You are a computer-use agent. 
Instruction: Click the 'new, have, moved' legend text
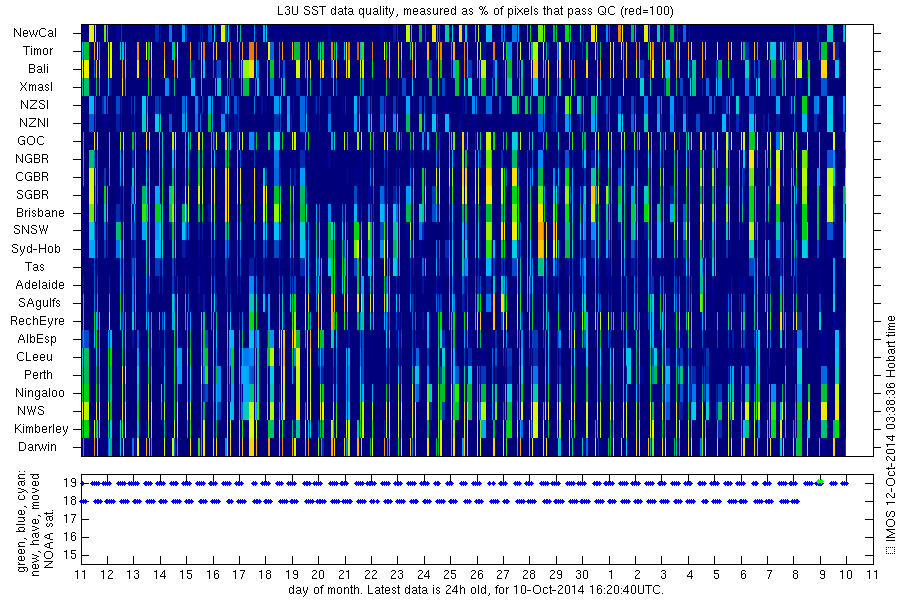tap(35, 525)
